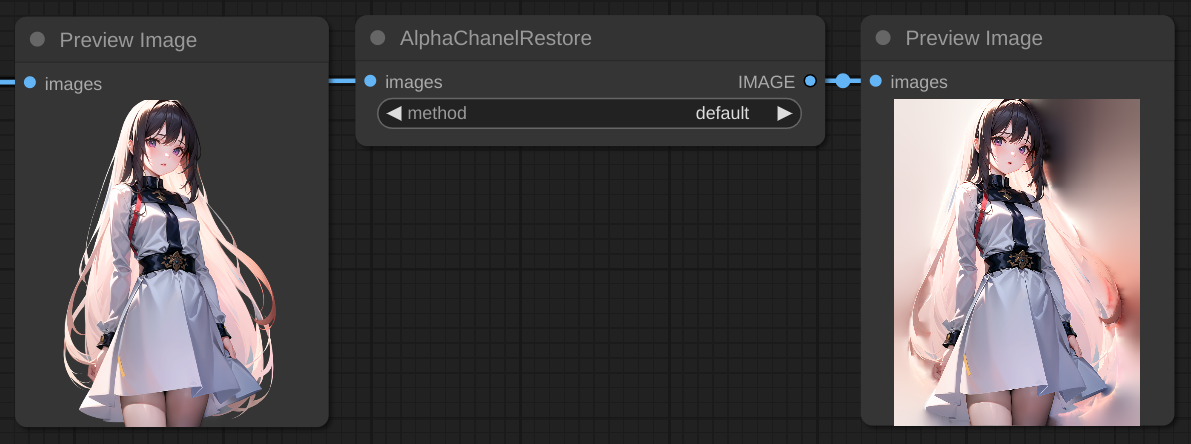Screen dimensions: 1191x444
Task: Click the IMAGE output socket on AlphaChanelRestore
Action: pos(810,81)
